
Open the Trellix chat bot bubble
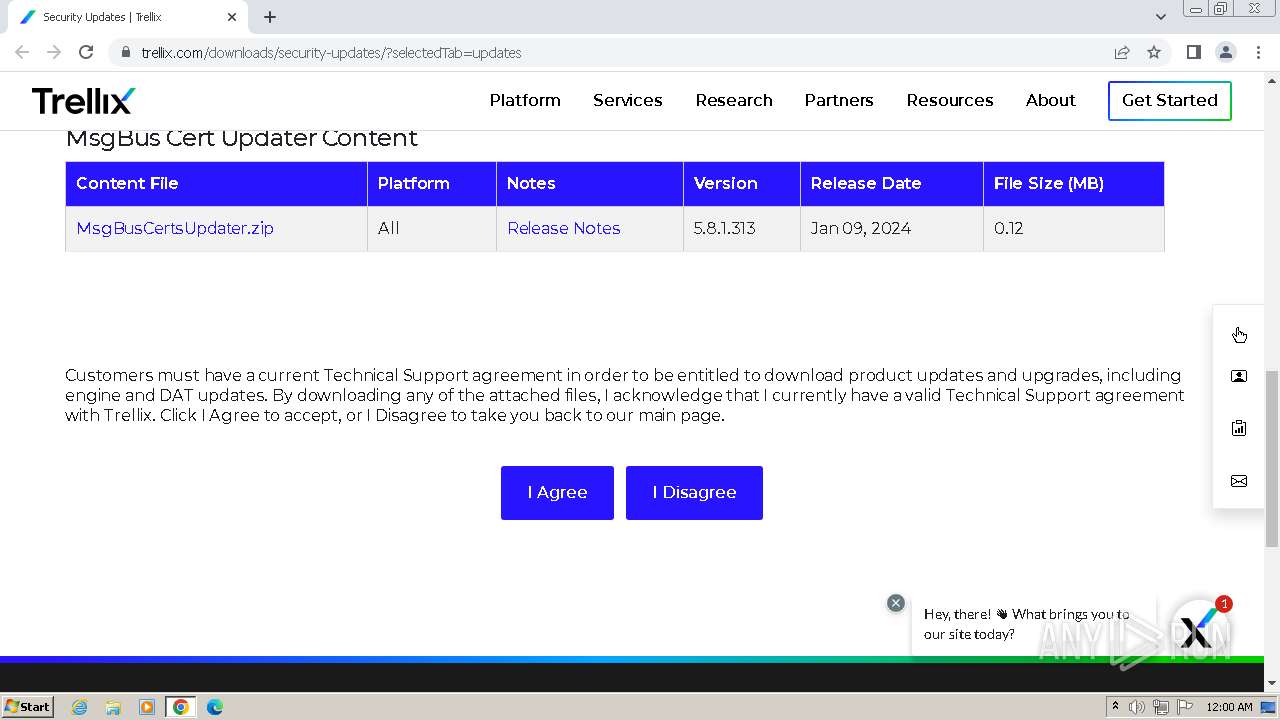tap(1198, 630)
